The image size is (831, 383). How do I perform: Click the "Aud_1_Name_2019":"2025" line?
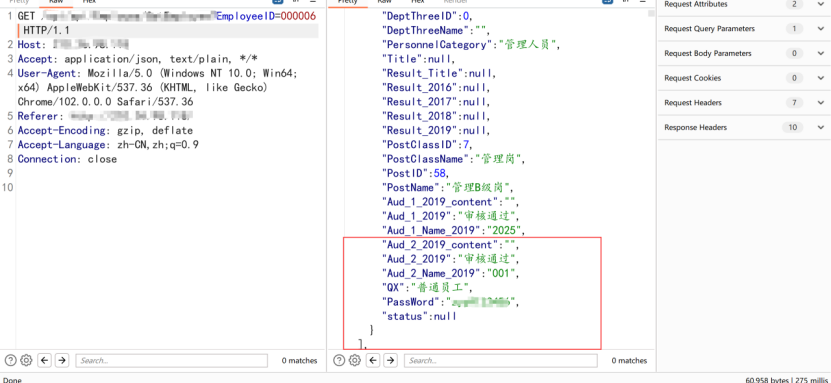point(453,230)
